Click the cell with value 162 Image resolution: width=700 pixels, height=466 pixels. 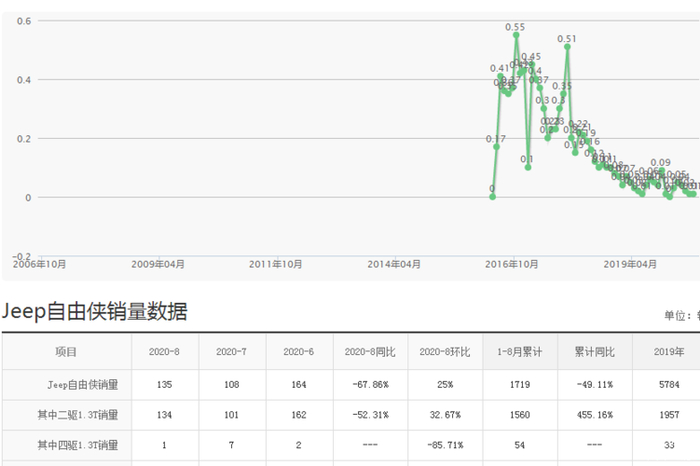click(299, 415)
